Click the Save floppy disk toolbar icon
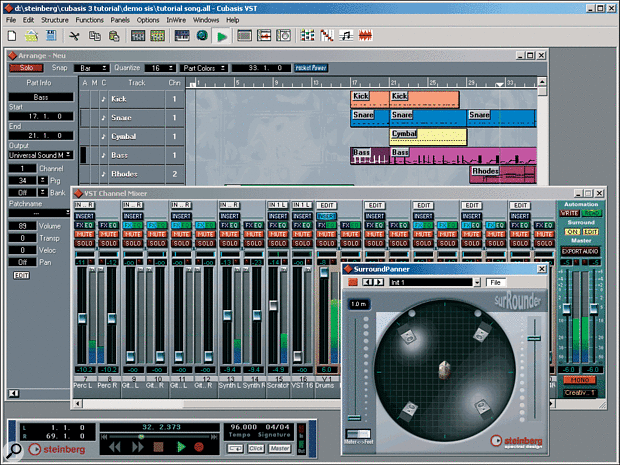Image resolution: width=620 pixels, height=465 pixels. pos(51,36)
